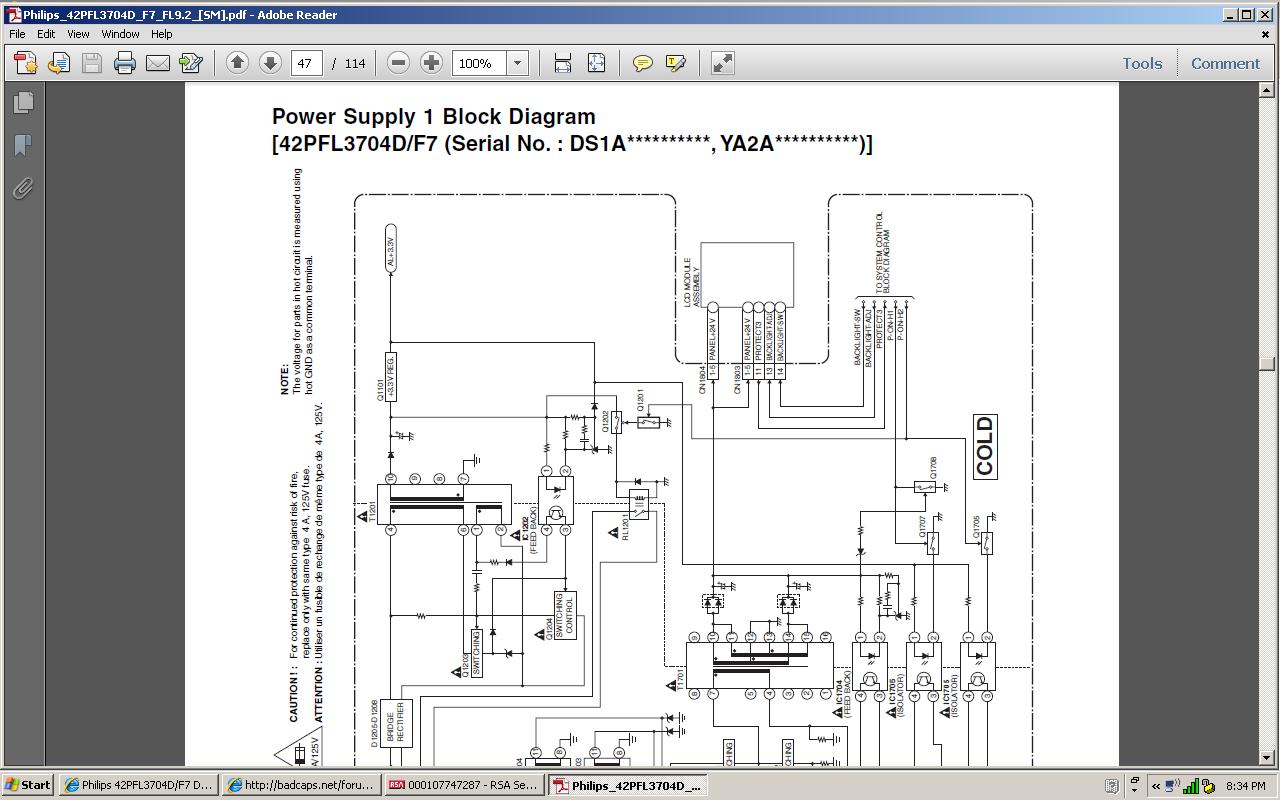The height and width of the screenshot is (800, 1280).
Task: Go to next page arrow
Action: pyautogui.click(x=270, y=63)
